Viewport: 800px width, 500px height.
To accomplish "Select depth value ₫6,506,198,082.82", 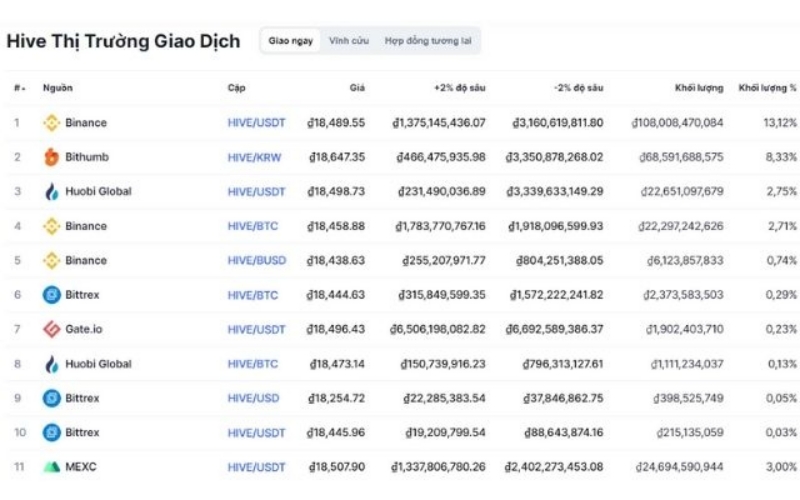I will [x=438, y=330].
